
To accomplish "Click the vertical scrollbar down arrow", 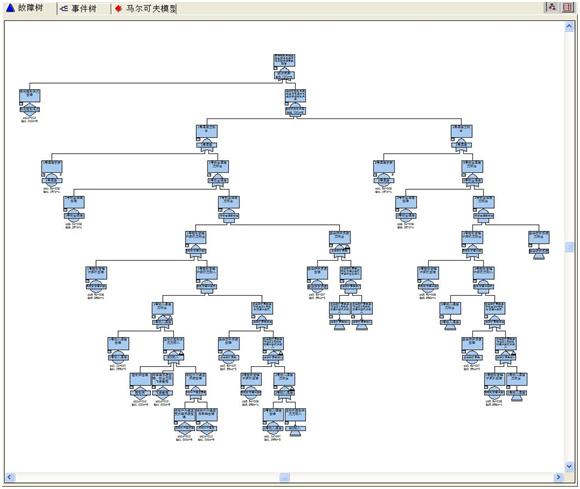I will (x=569, y=466).
